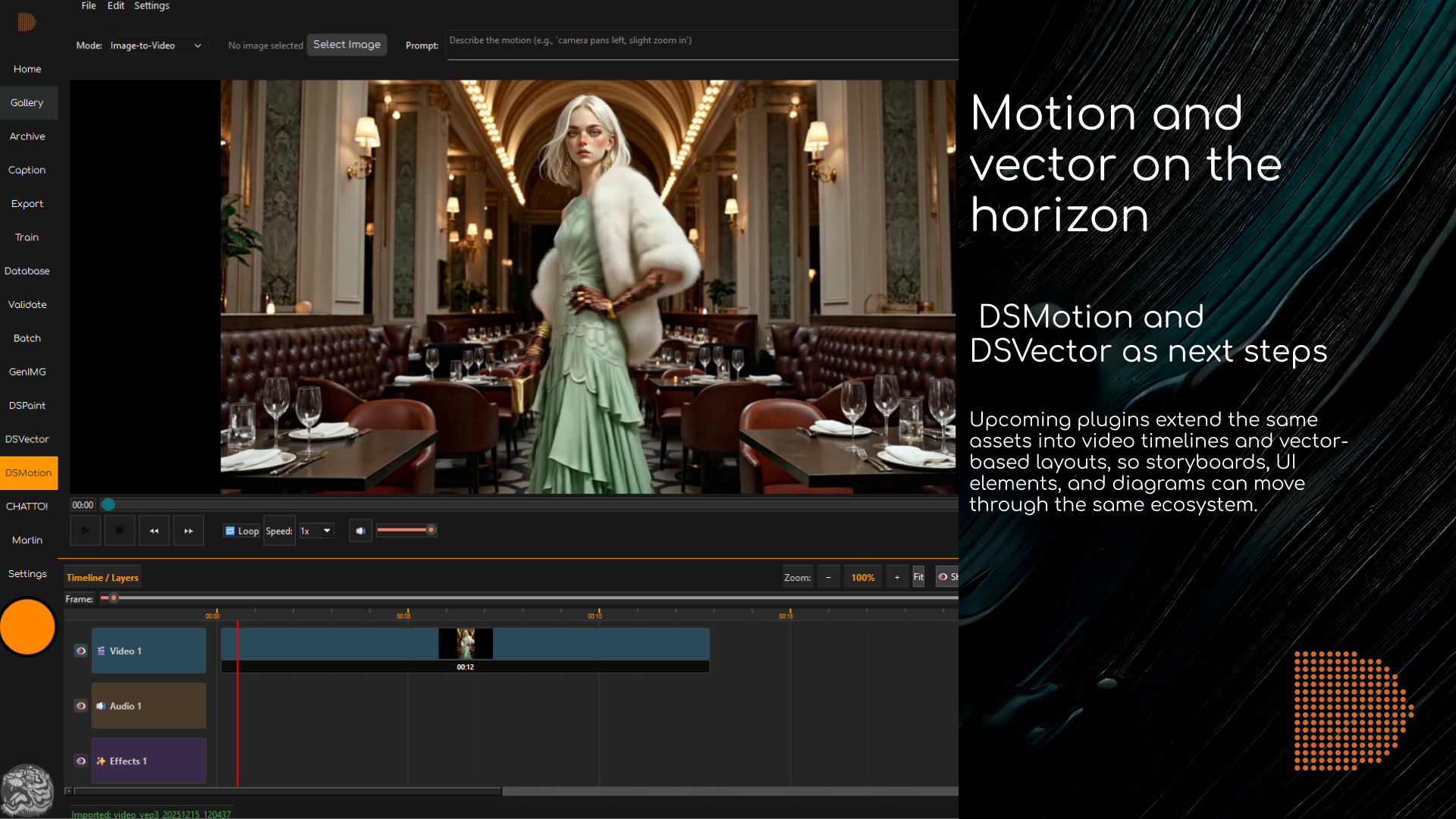Click the orange avatar circle in the sidebar

tap(27, 626)
